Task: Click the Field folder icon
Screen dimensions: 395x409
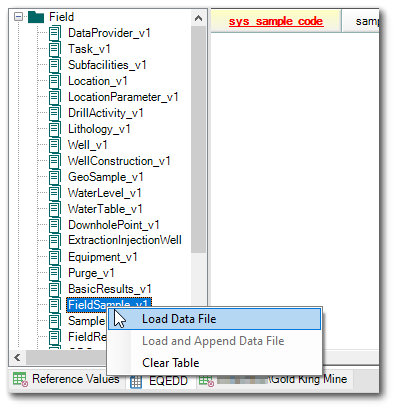Action: click(x=36, y=17)
